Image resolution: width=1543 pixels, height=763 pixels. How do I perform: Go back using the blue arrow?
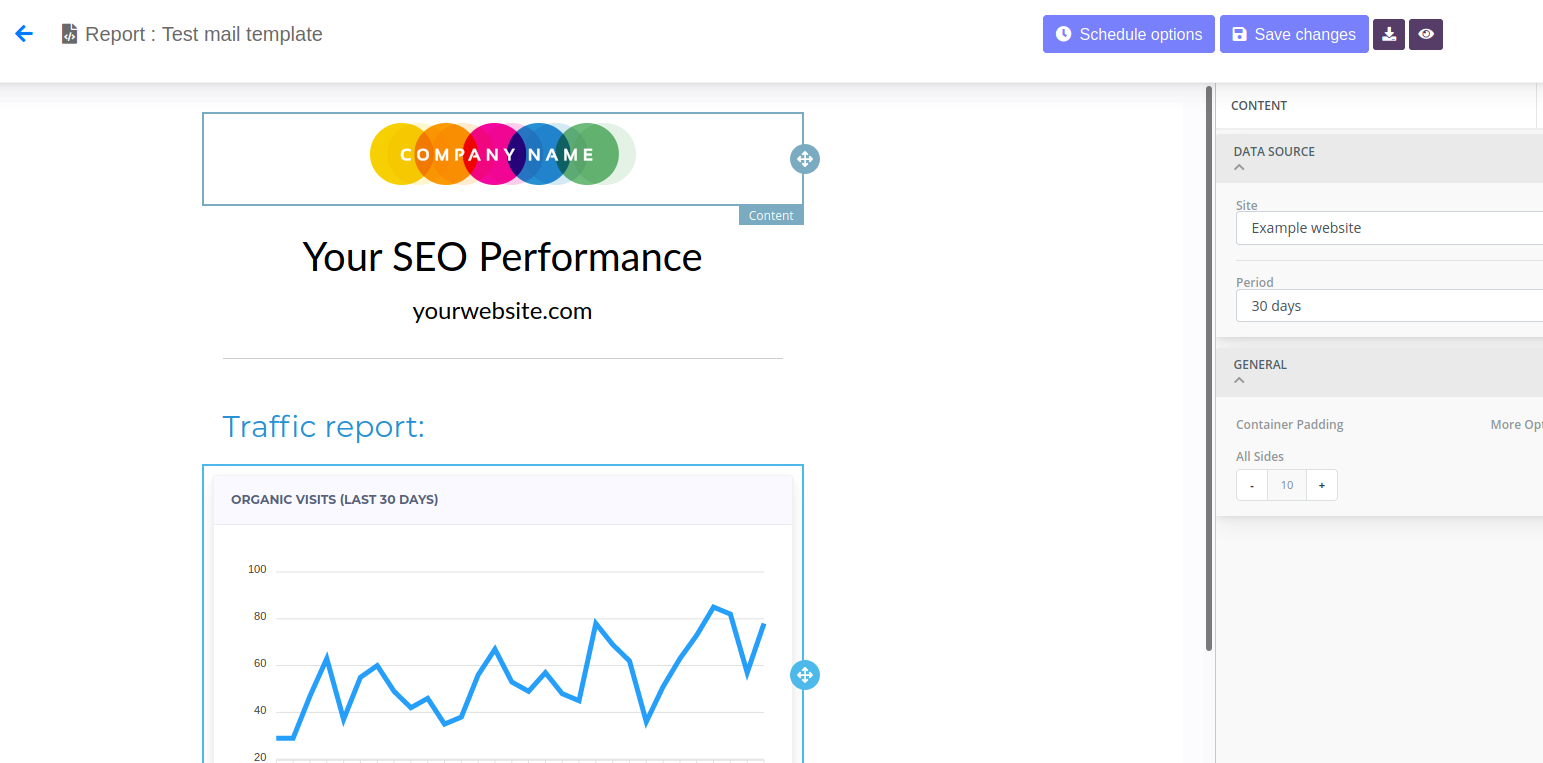[x=24, y=34]
